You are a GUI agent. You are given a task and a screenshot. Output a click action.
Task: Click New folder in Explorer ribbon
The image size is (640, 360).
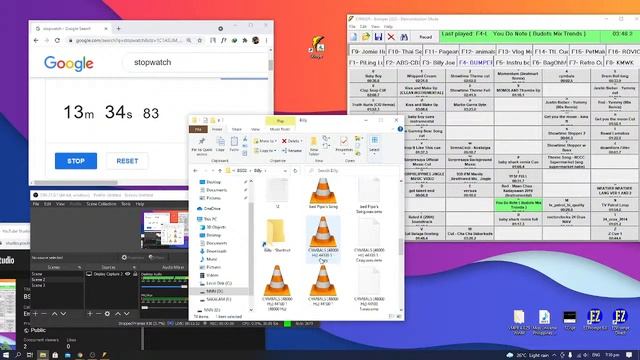[314, 146]
